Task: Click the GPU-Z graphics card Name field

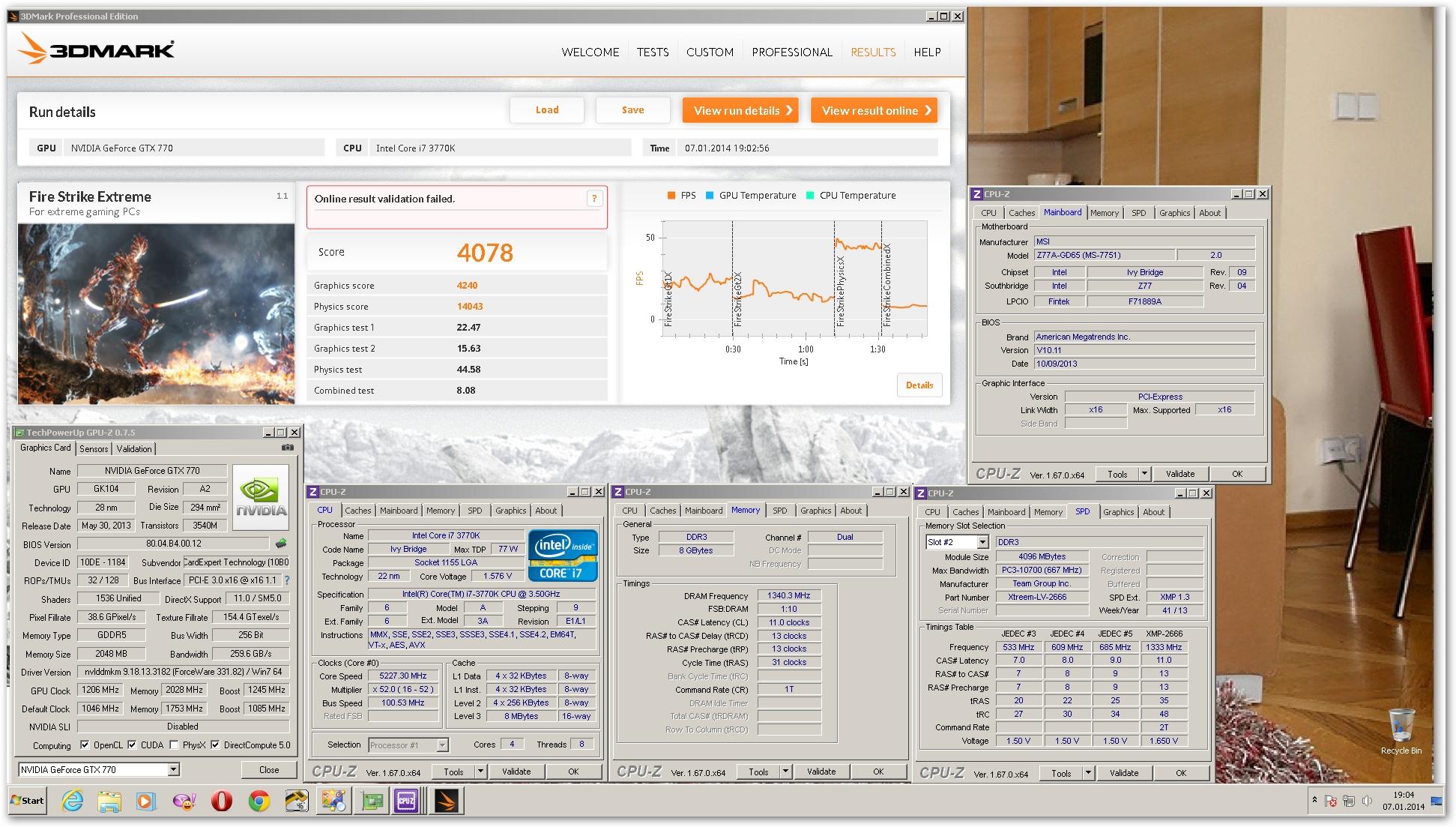Action: click(152, 471)
